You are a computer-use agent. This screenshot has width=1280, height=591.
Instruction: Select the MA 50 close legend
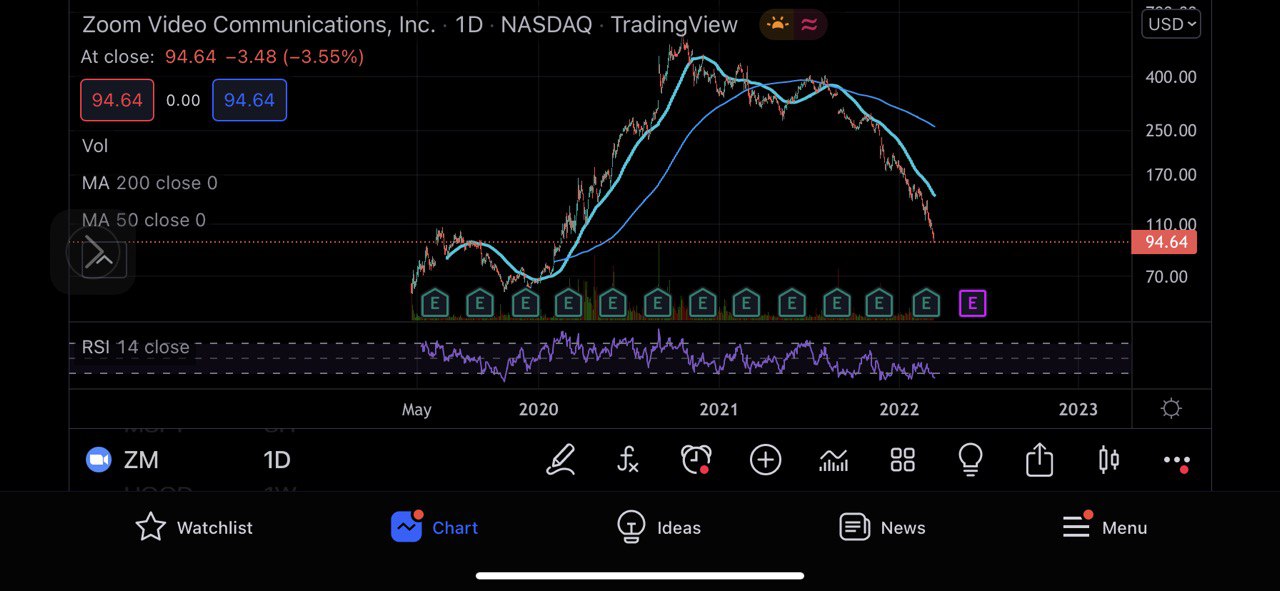[x=144, y=220]
